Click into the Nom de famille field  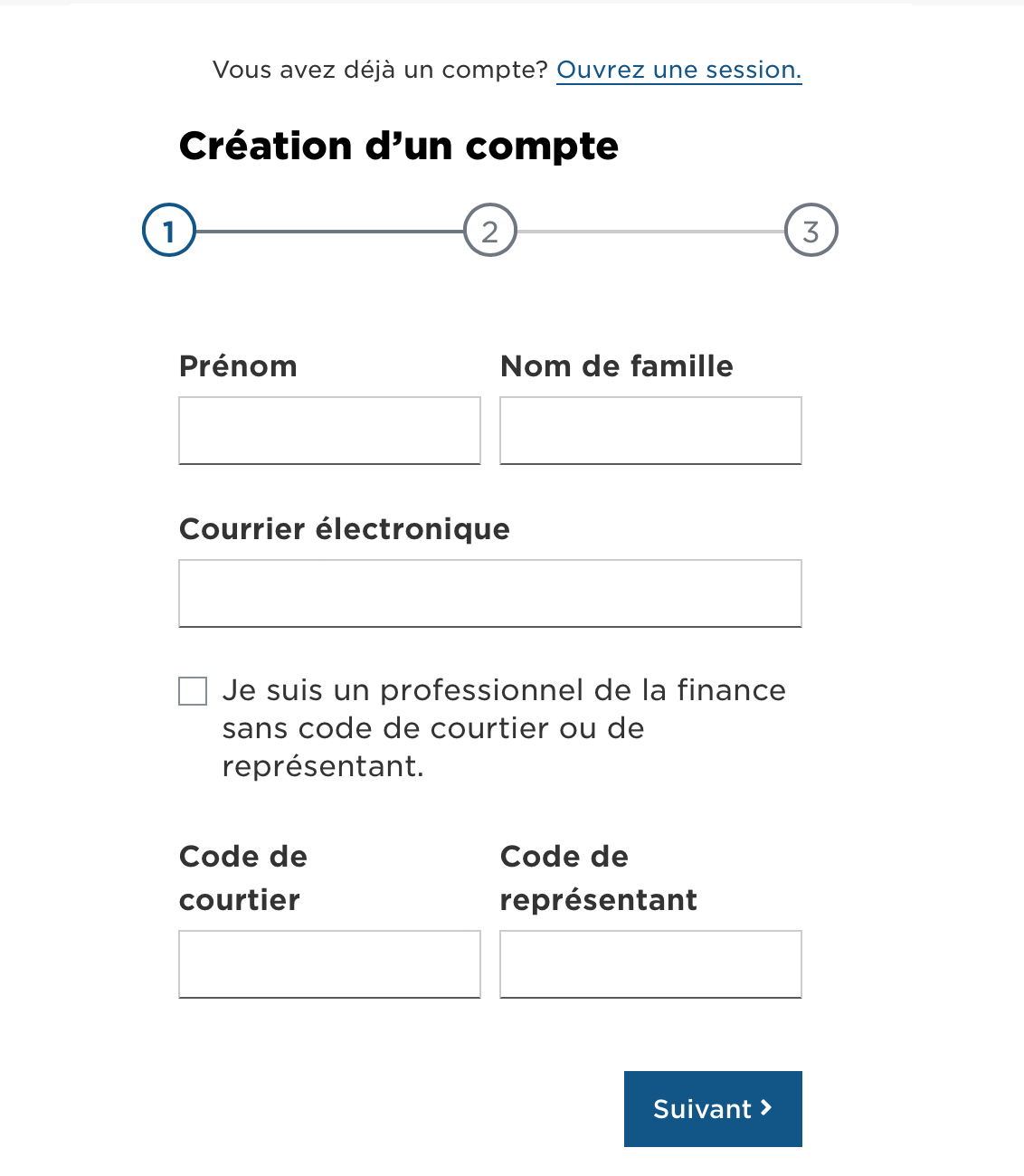650,431
